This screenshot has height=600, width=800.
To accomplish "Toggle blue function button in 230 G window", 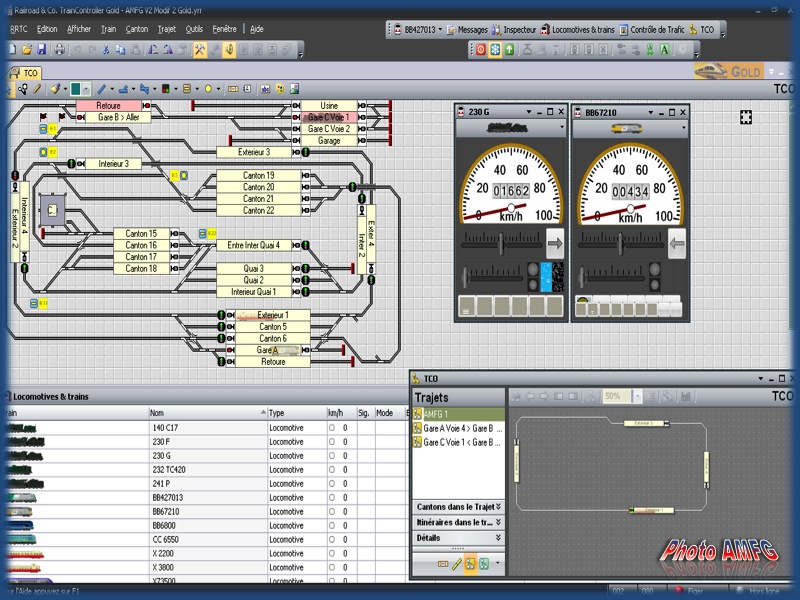I will (546, 277).
